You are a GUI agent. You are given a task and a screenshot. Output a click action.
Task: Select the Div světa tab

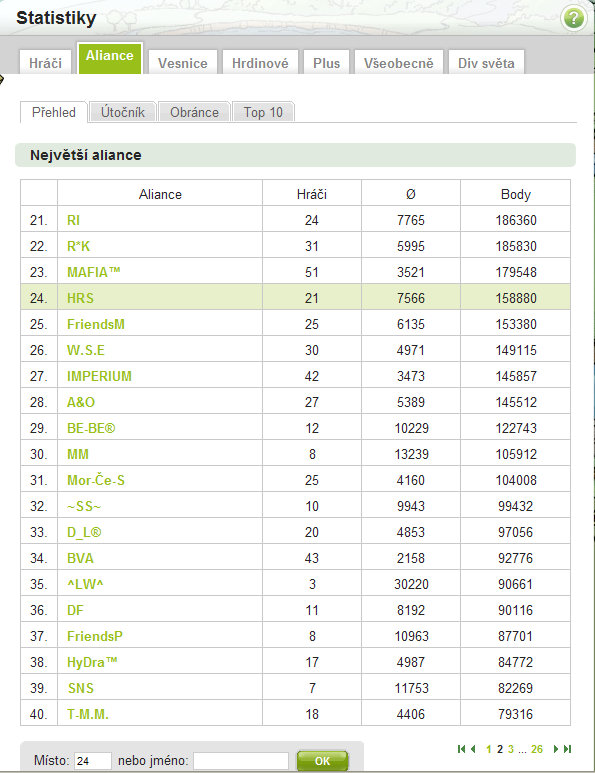[x=486, y=63]
